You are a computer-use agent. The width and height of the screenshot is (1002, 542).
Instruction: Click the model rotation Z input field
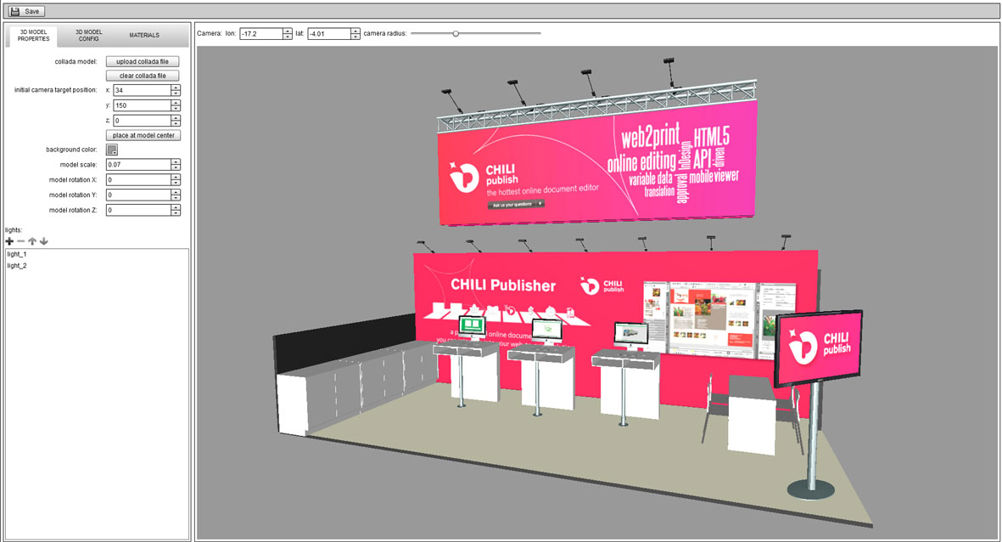tap(138, 210)
